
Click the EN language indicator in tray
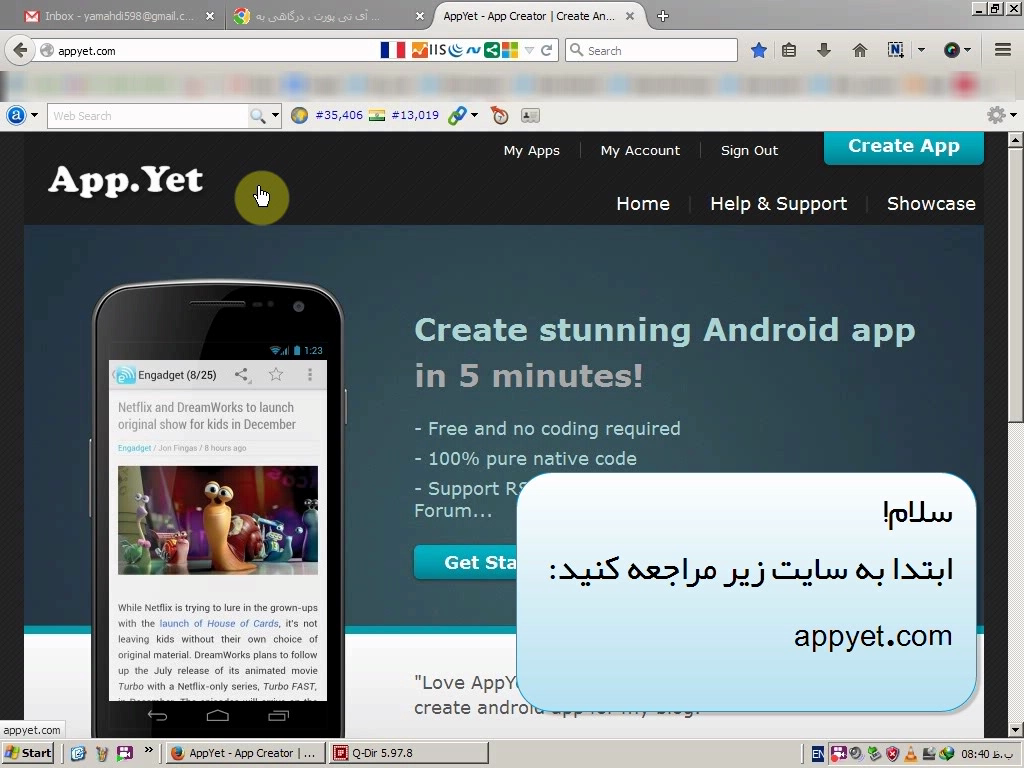[x=818, y=754]
